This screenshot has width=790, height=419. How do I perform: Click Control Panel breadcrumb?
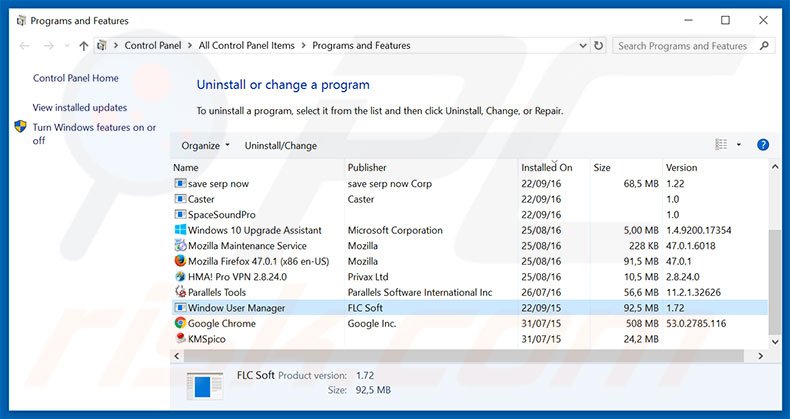(153, 45)
